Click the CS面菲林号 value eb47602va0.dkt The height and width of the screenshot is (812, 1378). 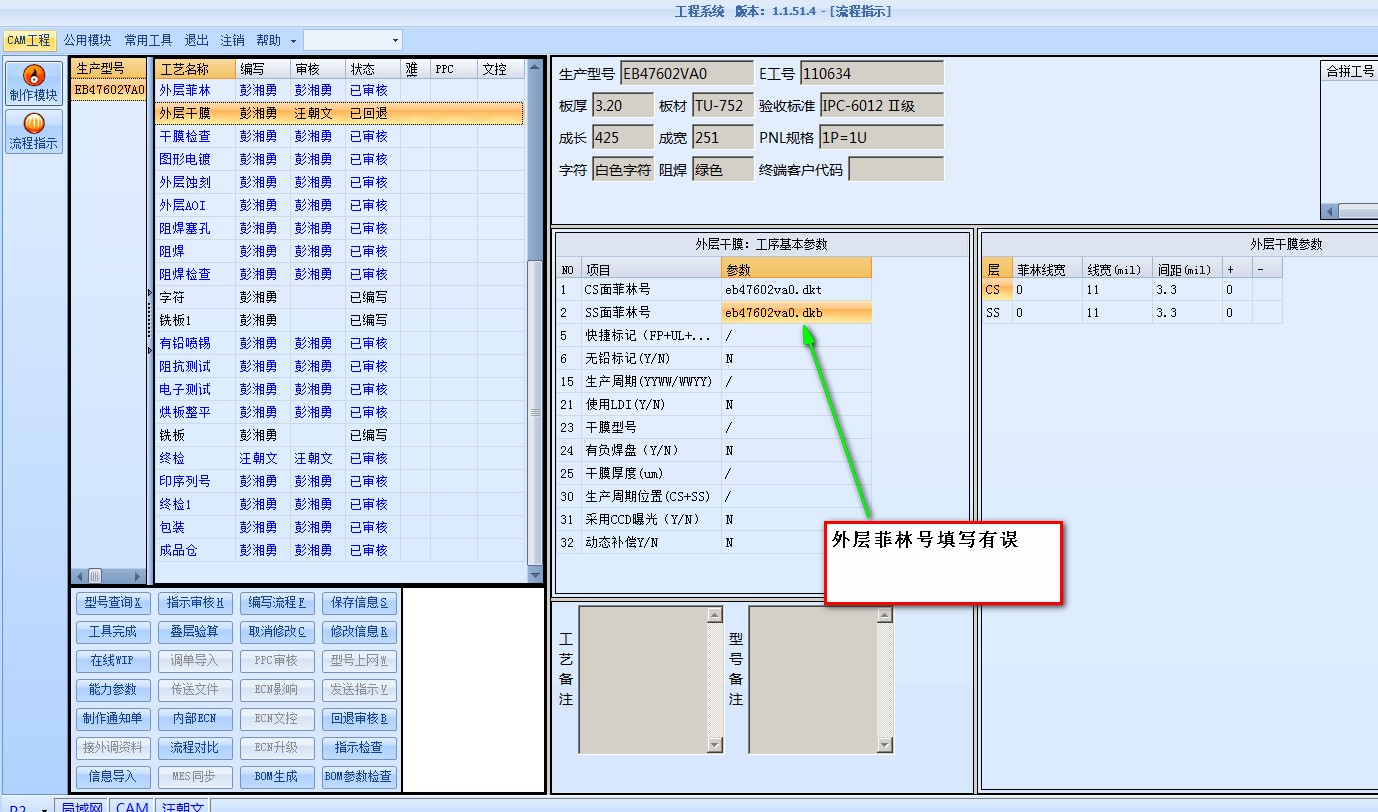point(796,290)
